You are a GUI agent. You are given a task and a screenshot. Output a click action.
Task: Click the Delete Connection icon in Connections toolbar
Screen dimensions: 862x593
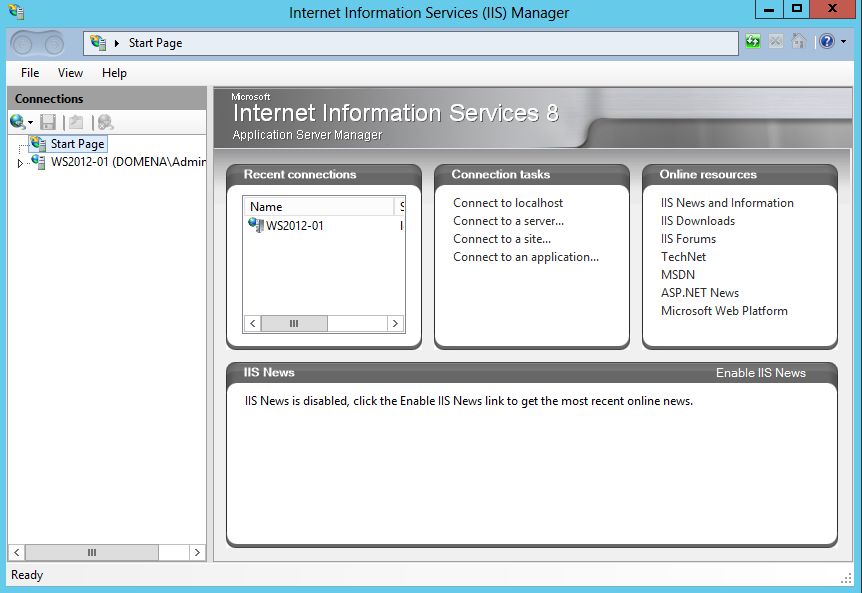[104, 122]
